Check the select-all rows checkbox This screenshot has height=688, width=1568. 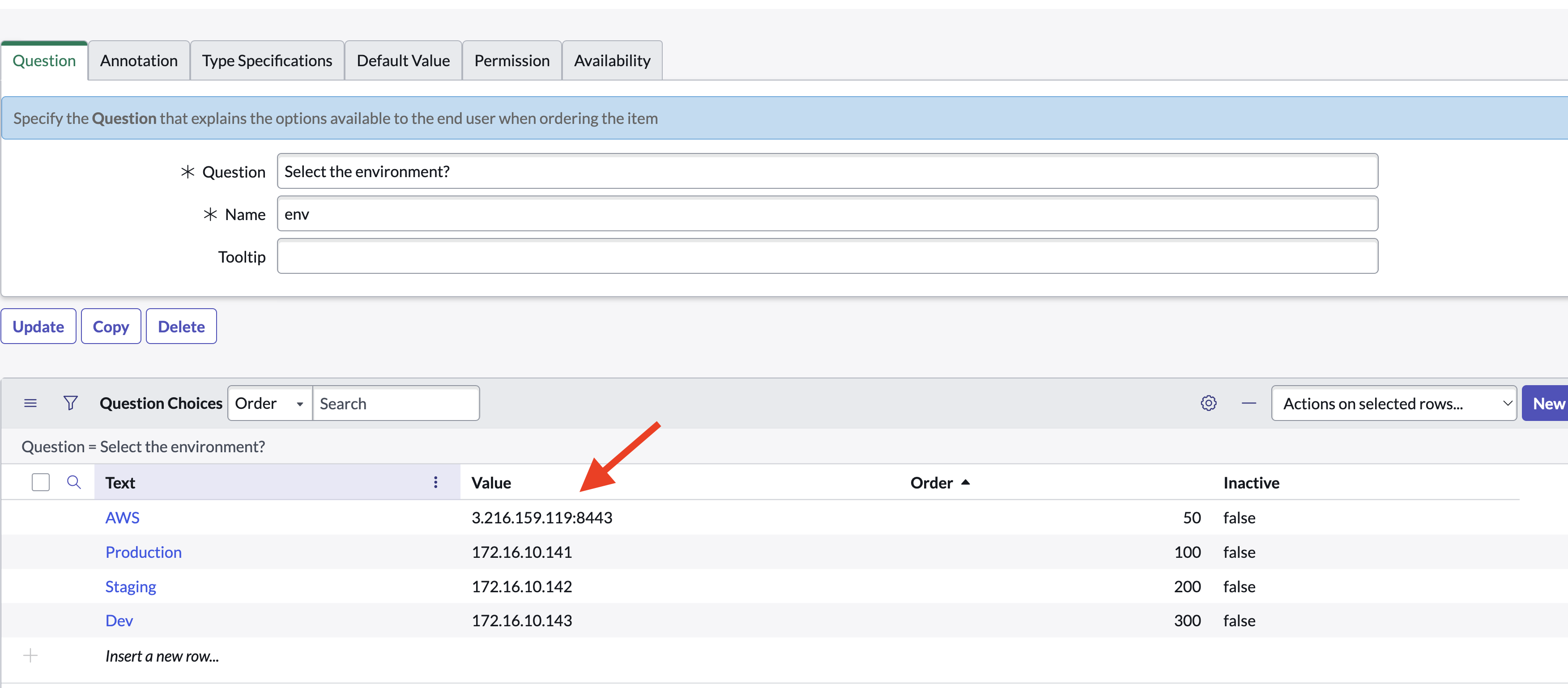40,482
